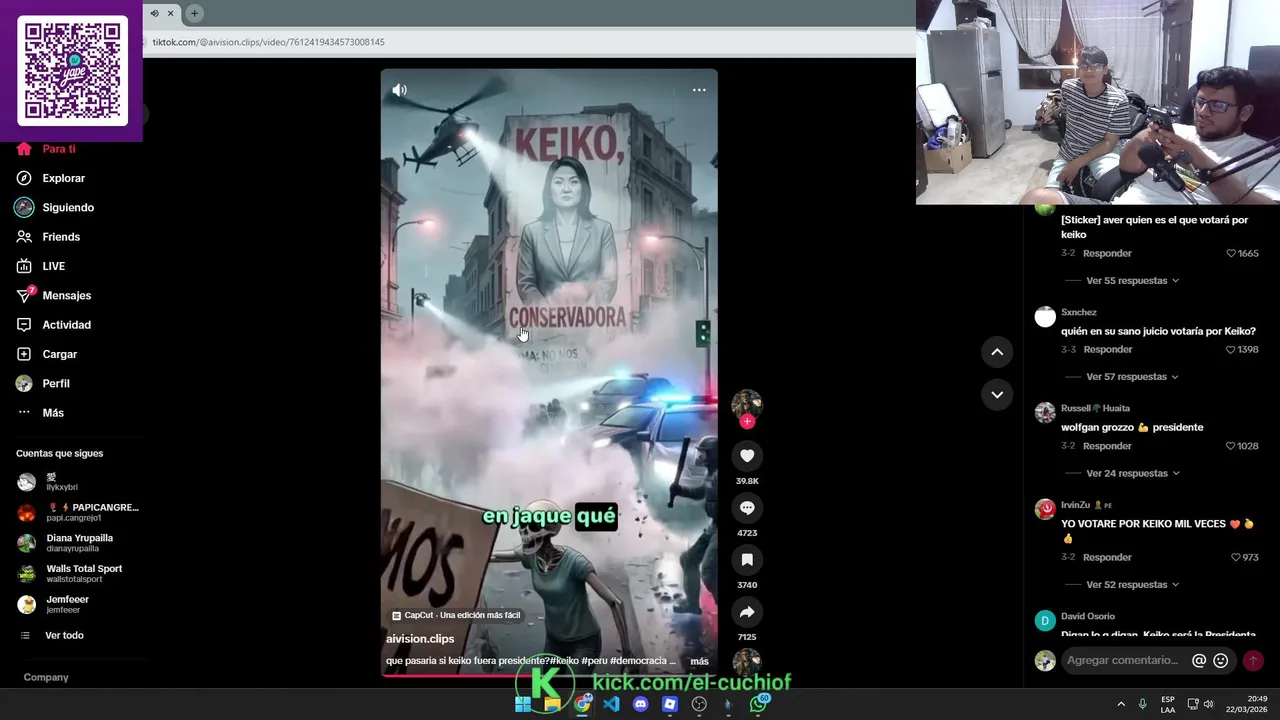Share the video with the arrow icon
This screenshot has height=720, width=1280.
747,612
